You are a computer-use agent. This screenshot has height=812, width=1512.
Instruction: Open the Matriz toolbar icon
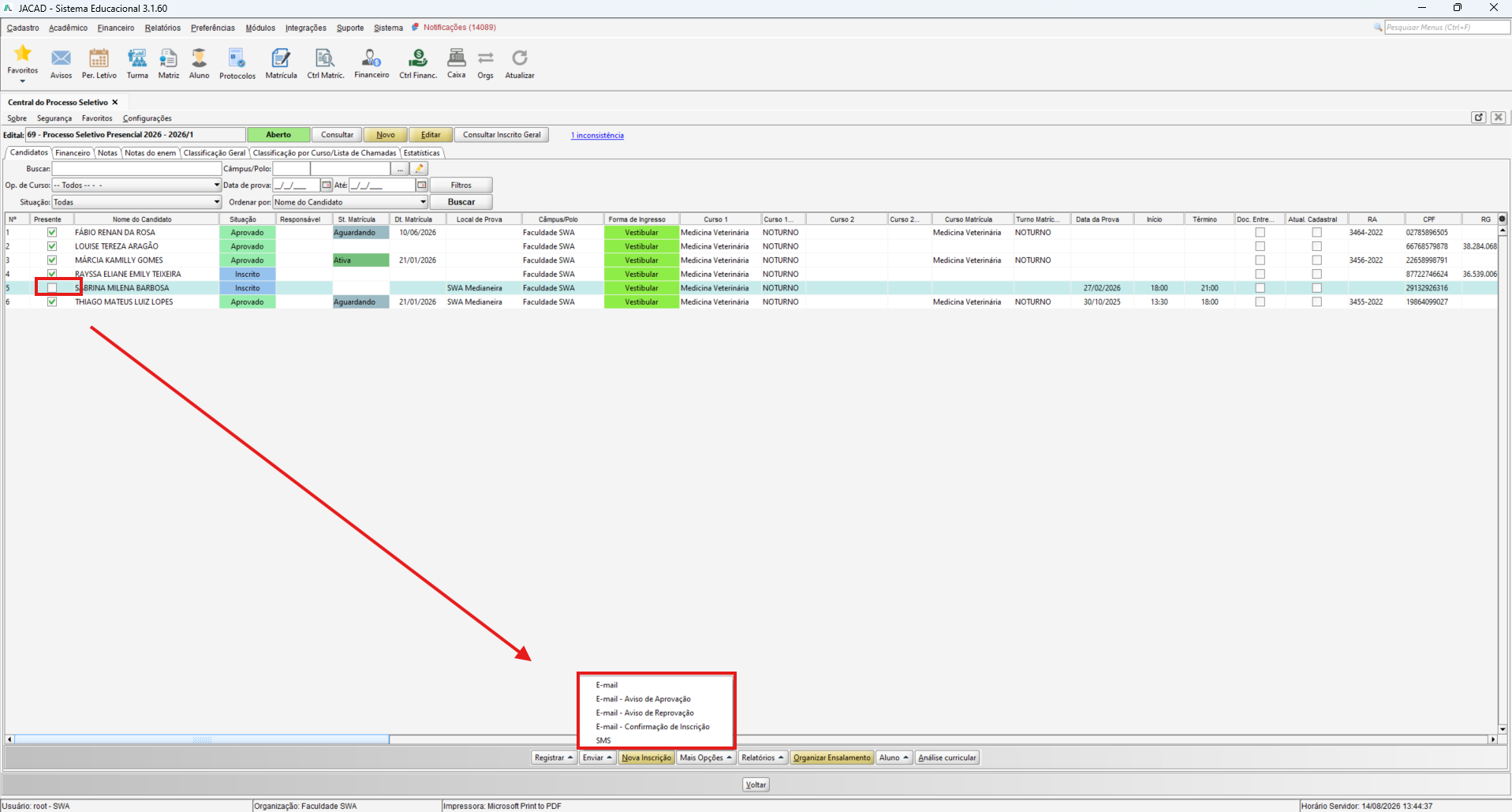[x=168, y=58]
